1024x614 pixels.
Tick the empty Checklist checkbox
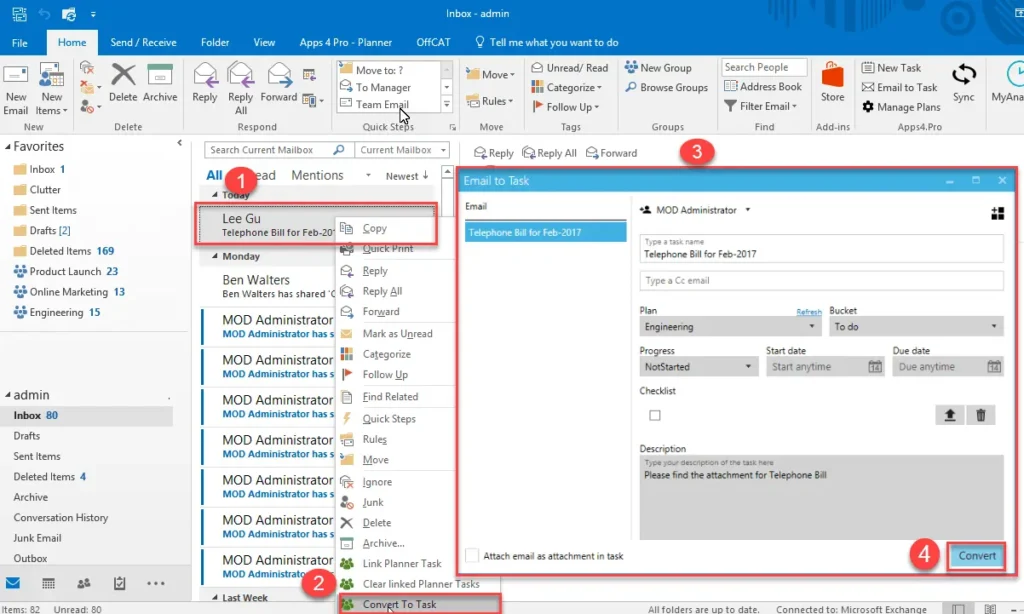click(655, 415)
